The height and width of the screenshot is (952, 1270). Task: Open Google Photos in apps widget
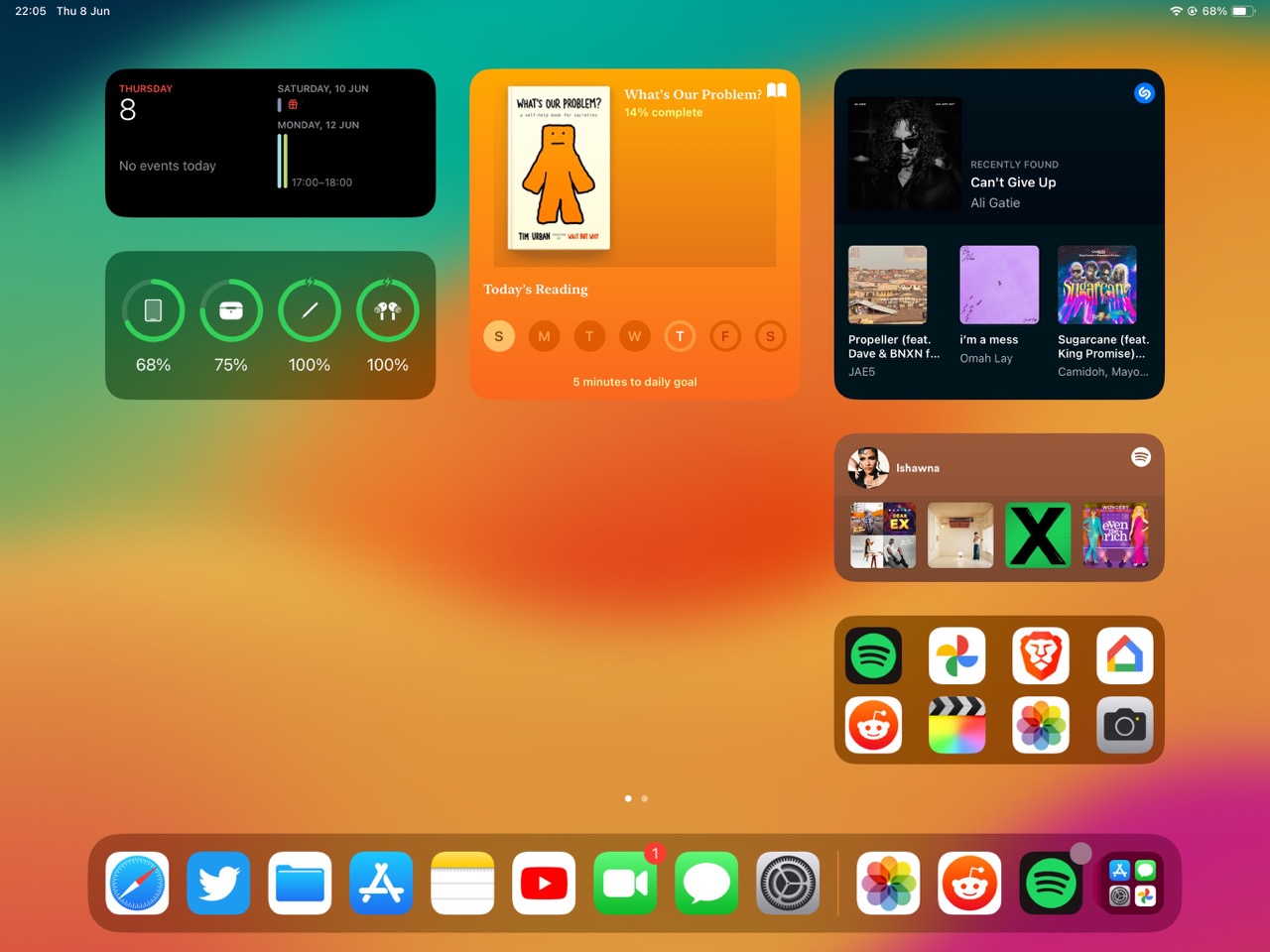coord(957,655)
